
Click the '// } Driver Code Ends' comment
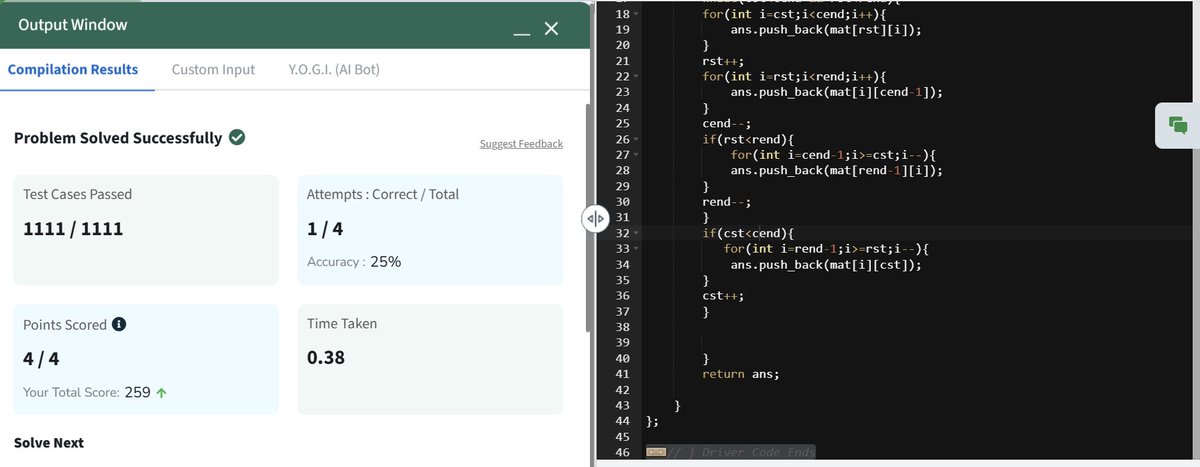tap(741, 452)
